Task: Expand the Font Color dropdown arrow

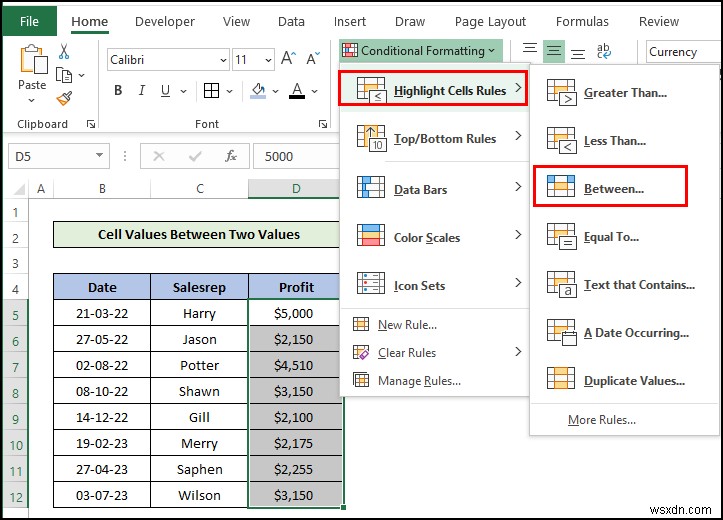Action: (314, 91)
